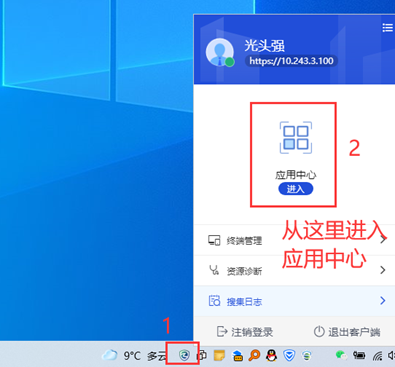The height and width of the screenshot is (367, 395).
Task: Click the 多云 weather text
Action: point(157,356)
